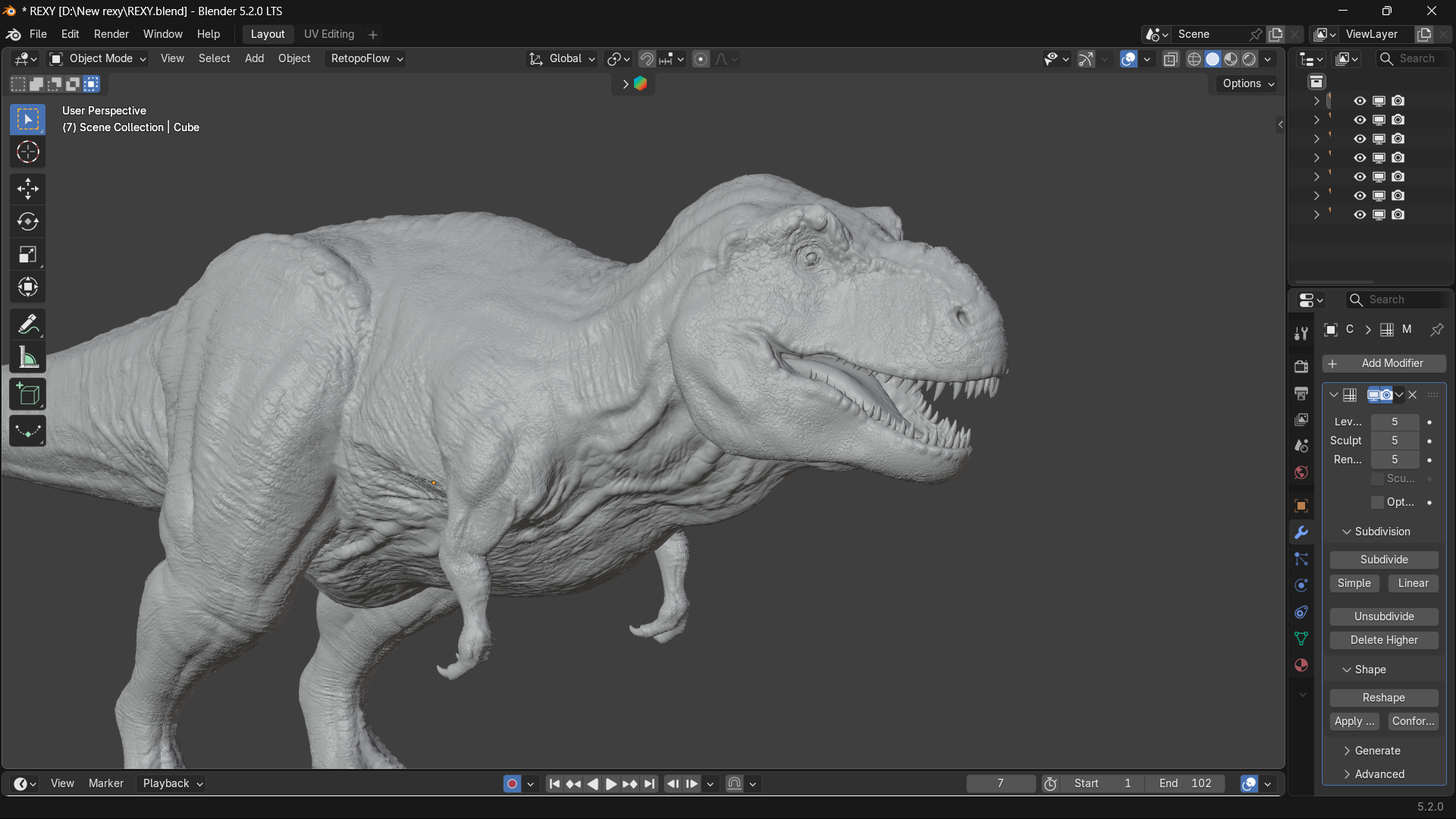
Task: Open the Global transform orientation dropdown
Action: [x=563, y=58]
